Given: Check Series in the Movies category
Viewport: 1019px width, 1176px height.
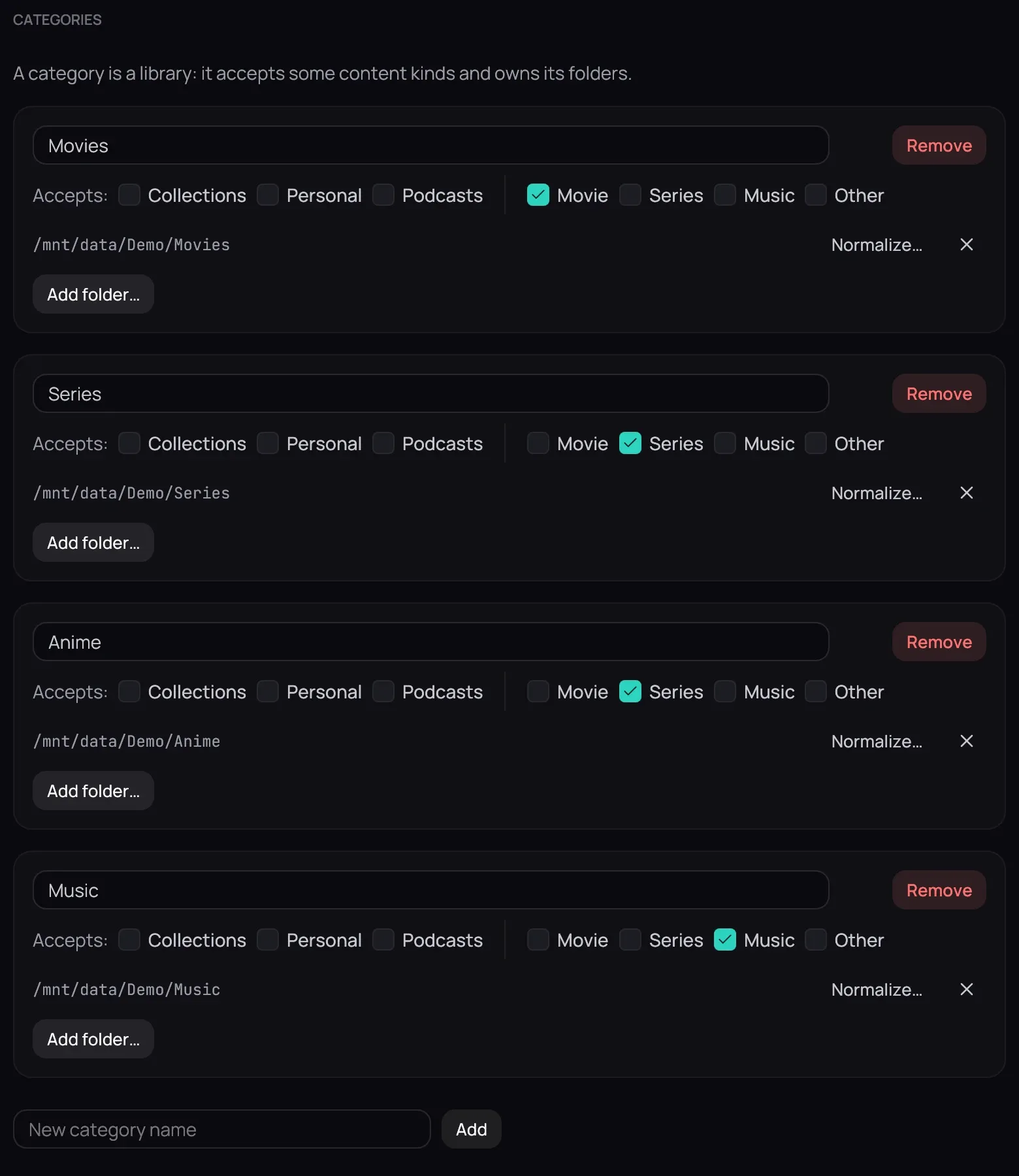Looking at the screenshot, I should point(630,195).
